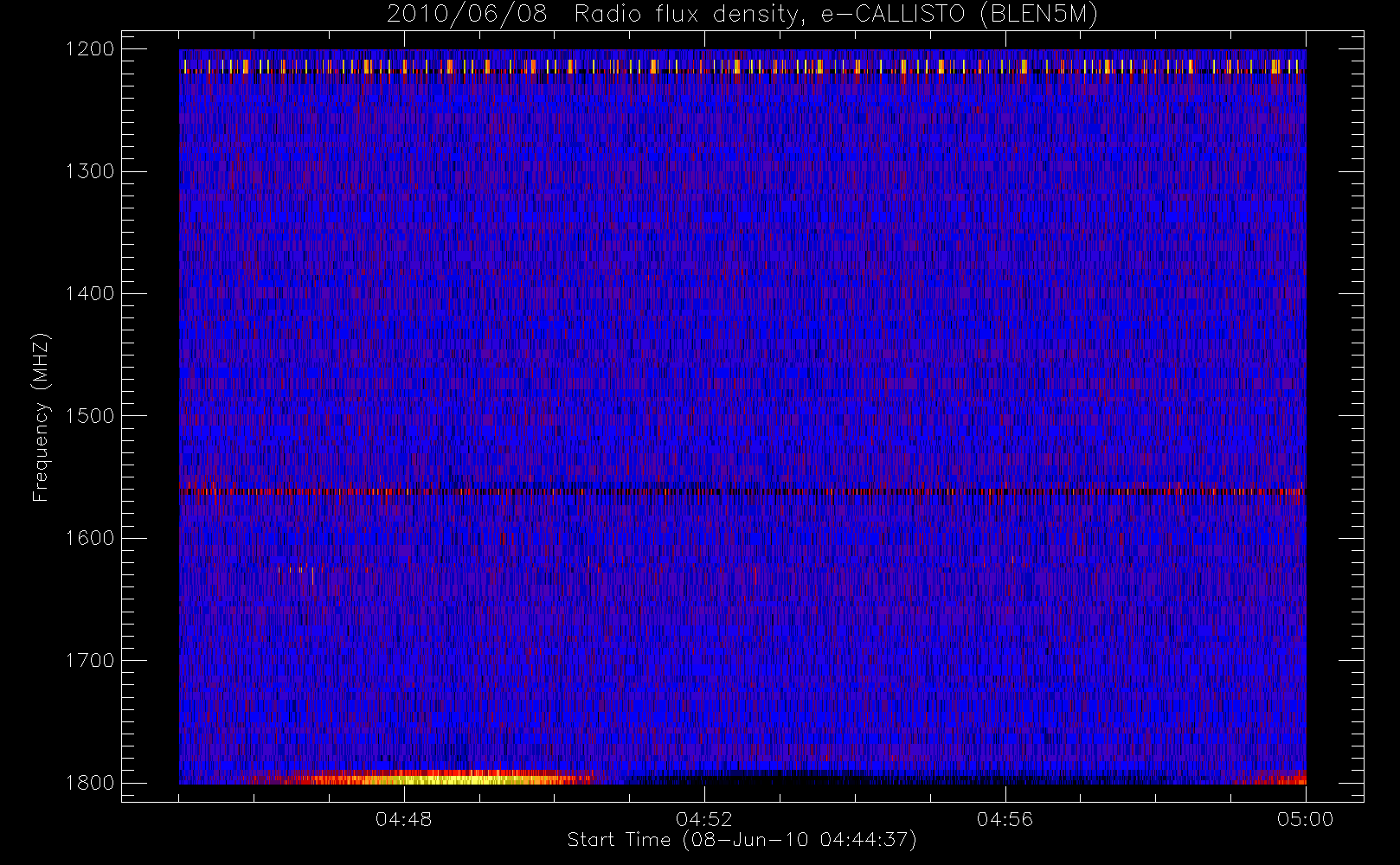Image resolution: width=1400 pixels, height=865 pixels.
Task: Click the 1700 frequency tick label
Action: tap(90, 660)
